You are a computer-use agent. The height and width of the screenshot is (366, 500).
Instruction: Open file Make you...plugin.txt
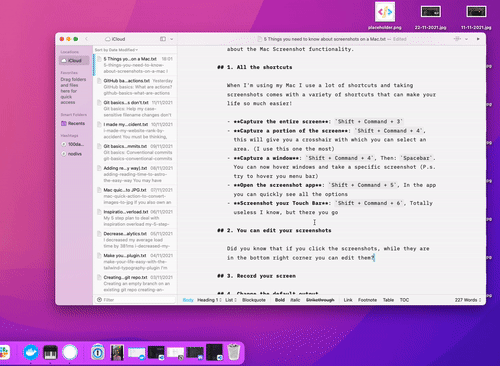coord(135,262)
